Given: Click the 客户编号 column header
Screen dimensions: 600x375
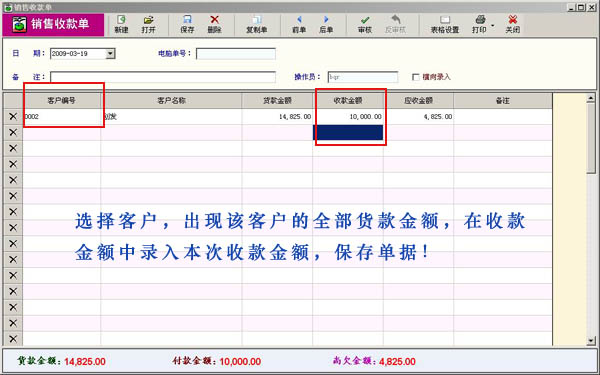Looking at the screenshot, I should tap(62, 101).
